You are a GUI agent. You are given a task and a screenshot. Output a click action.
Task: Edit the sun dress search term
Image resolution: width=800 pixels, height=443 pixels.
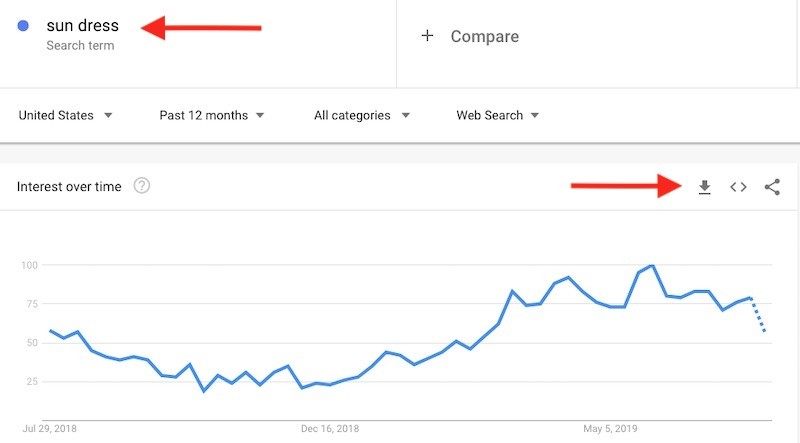click(83, 26)
